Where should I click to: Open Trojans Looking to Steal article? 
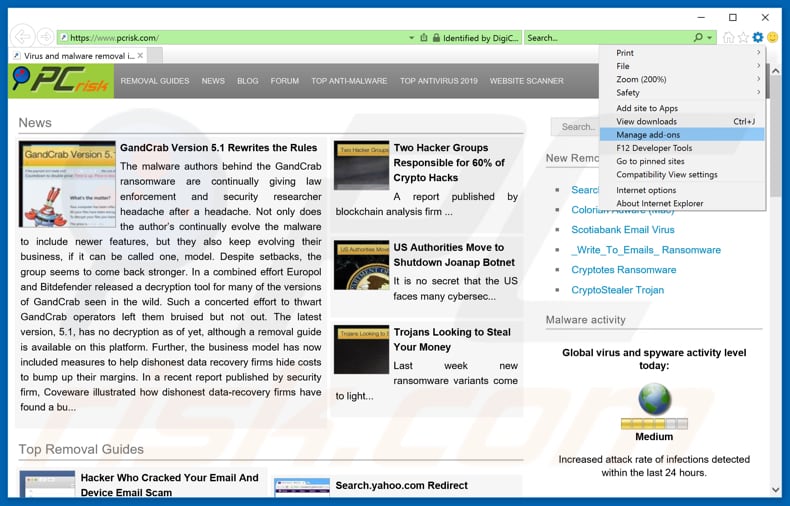point(452,340)
